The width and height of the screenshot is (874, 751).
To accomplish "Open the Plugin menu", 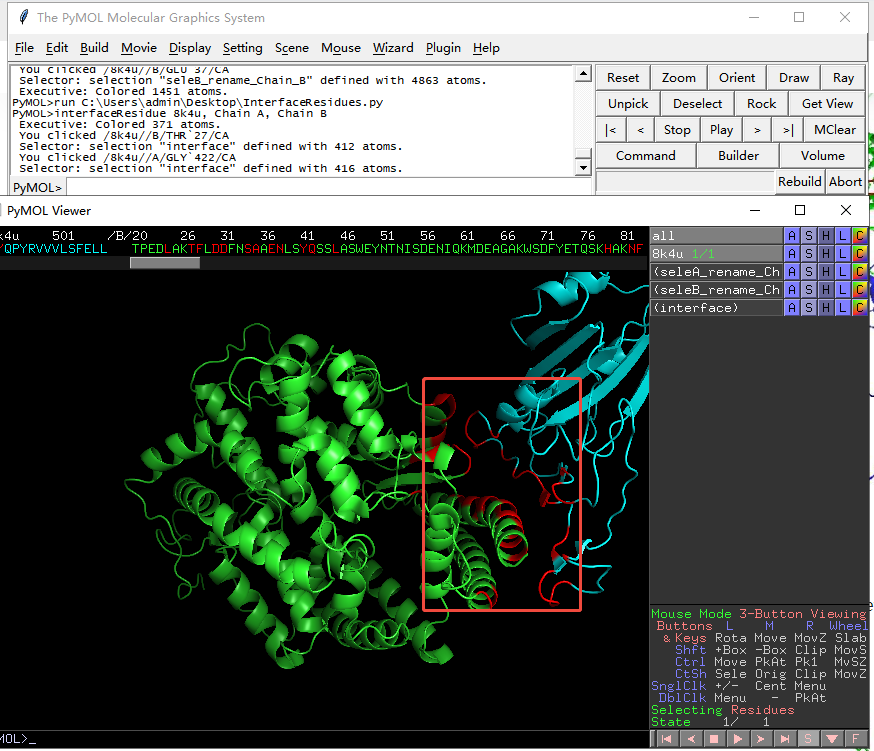I will point(443,48).
